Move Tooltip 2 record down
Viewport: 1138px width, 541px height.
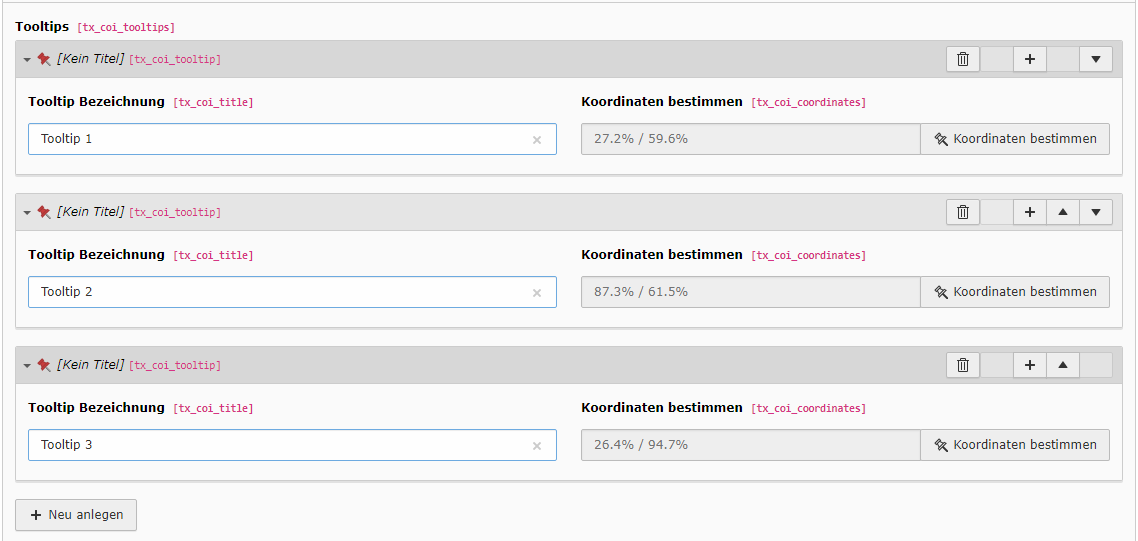pyautogui.click(x=1096, y=212)
